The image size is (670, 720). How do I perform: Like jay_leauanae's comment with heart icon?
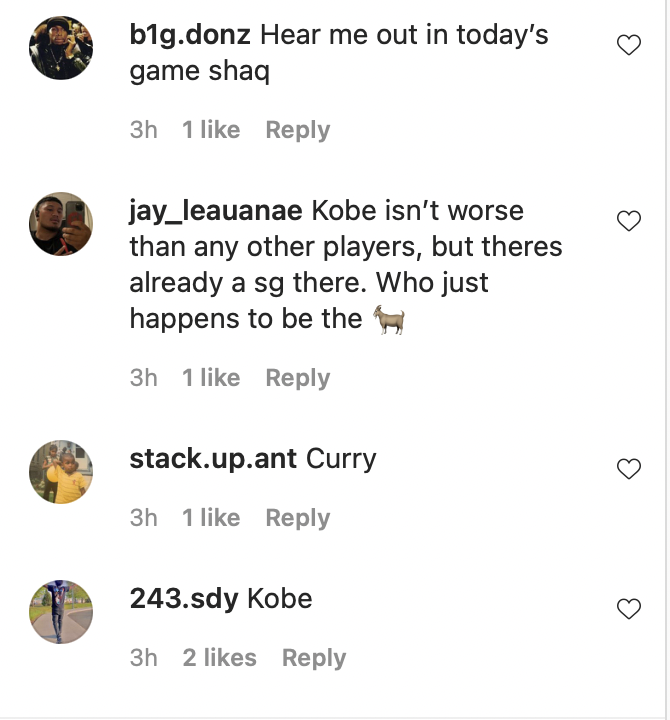pyautogui.click(x=628, y=221)
